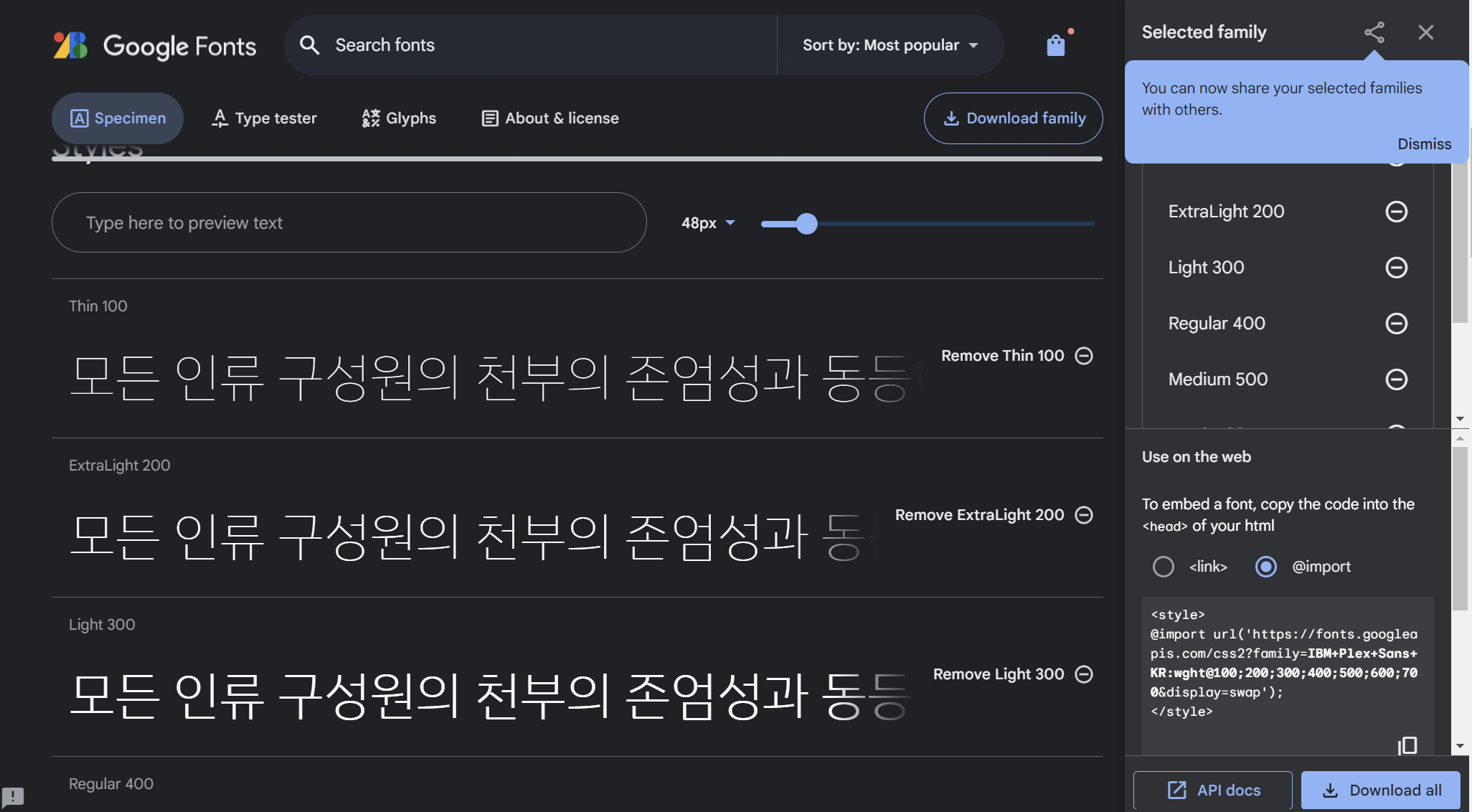Click the search magnifier icon
Viewport: 1472px width, 812px height.
310,44
